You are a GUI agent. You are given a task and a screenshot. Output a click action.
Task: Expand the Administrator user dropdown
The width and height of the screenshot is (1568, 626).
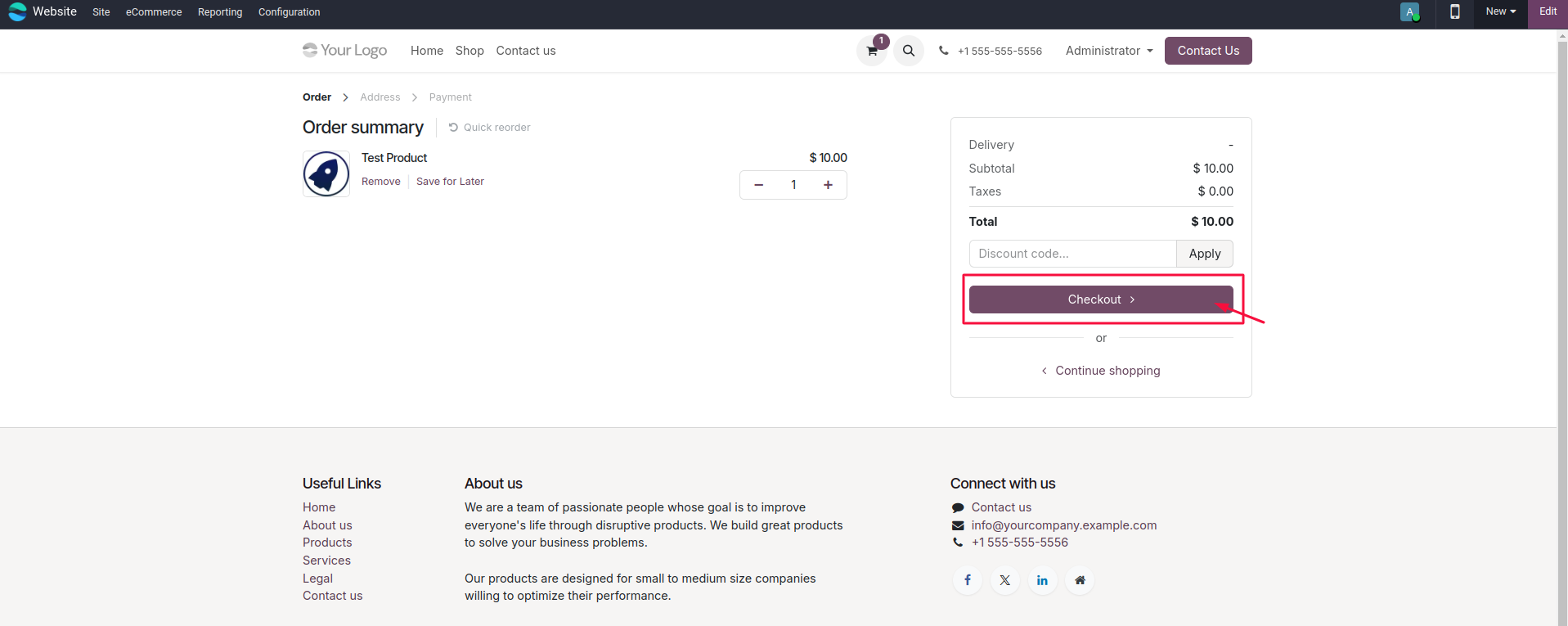point(1108,51)
